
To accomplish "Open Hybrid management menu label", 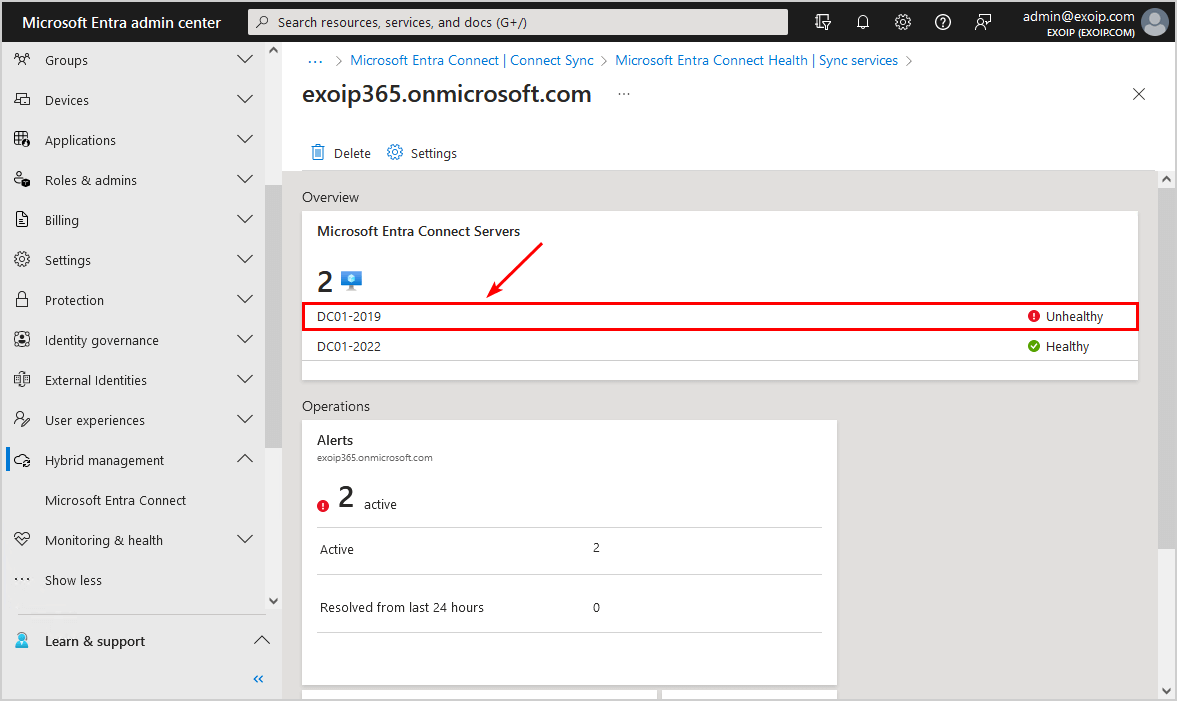I will coord(104,460).
